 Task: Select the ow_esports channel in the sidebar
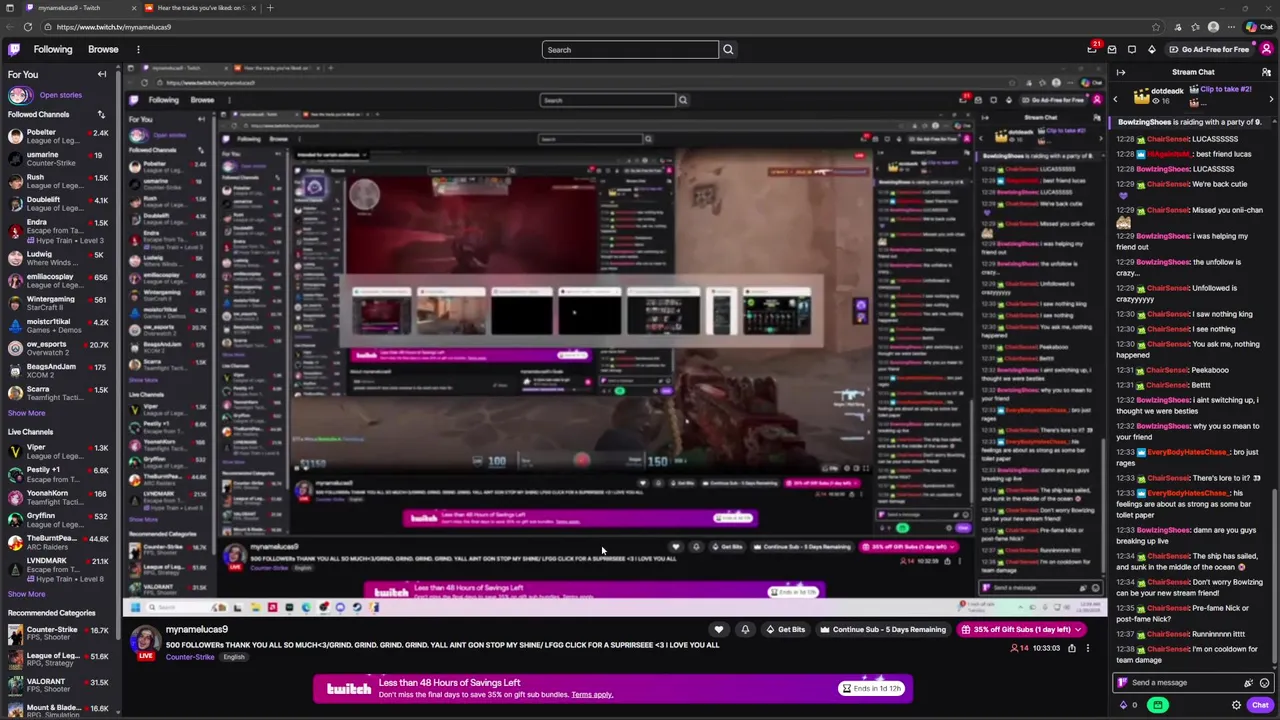58,348
